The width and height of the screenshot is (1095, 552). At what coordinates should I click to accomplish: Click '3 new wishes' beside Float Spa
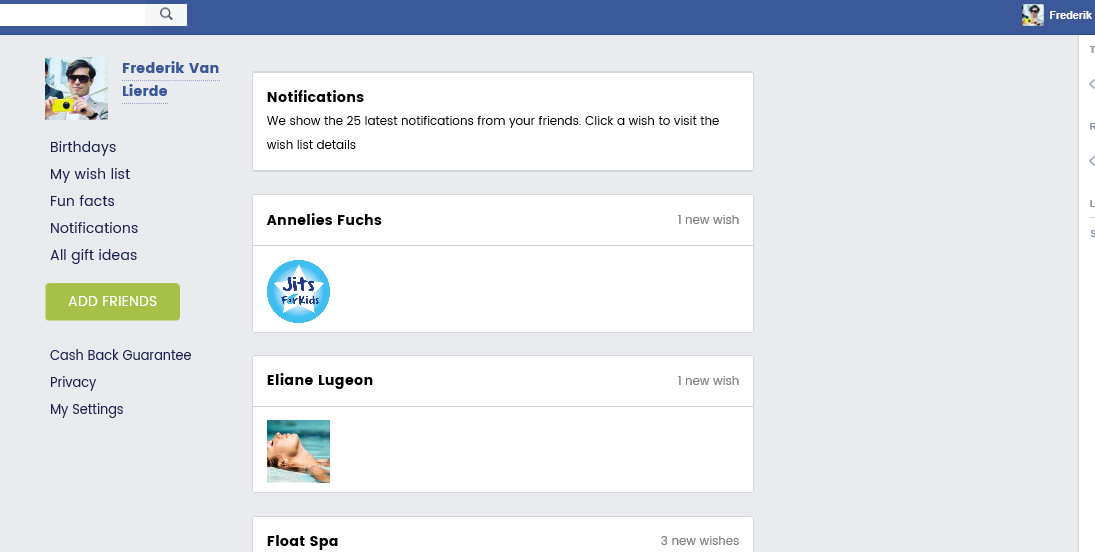click(x=700, y=541)
